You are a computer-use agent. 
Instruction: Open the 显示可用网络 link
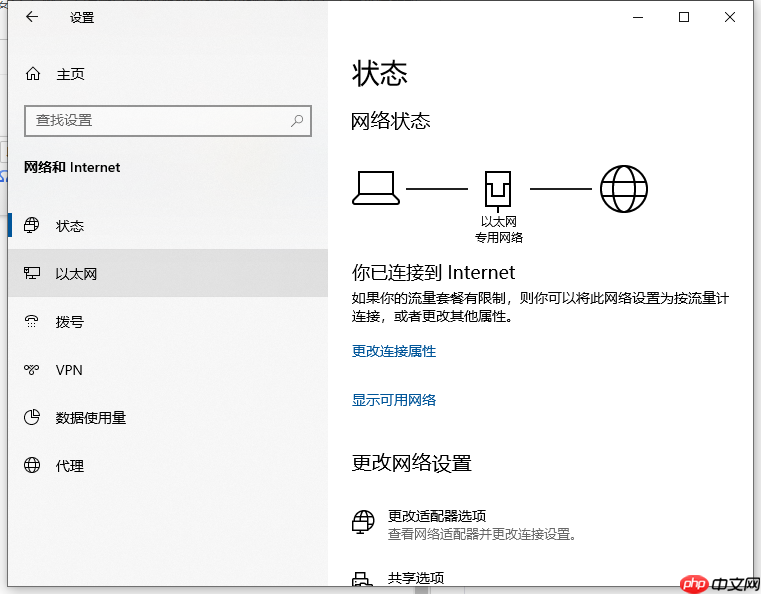pyautogui.click(x=394, y=400)
